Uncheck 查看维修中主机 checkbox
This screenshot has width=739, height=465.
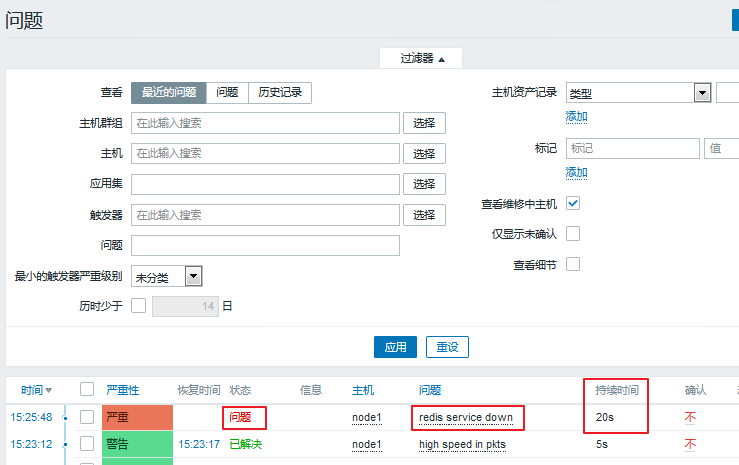(x=573, y=203)
